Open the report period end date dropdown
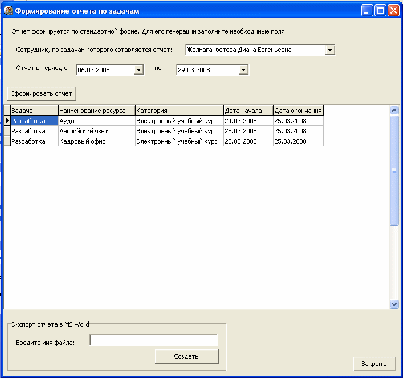Image resolution: width=404 pixels, height=379 pixels. [x=243, y=70]
